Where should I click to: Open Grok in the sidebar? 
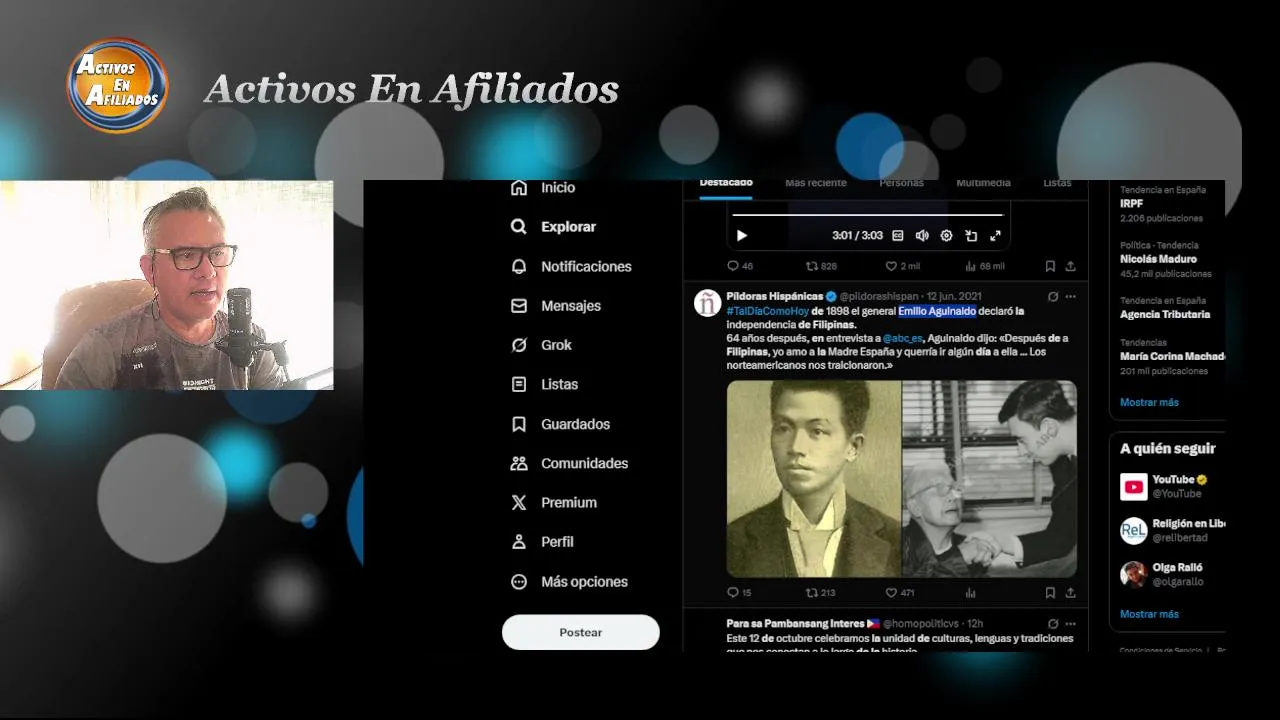tap(541, 345)
